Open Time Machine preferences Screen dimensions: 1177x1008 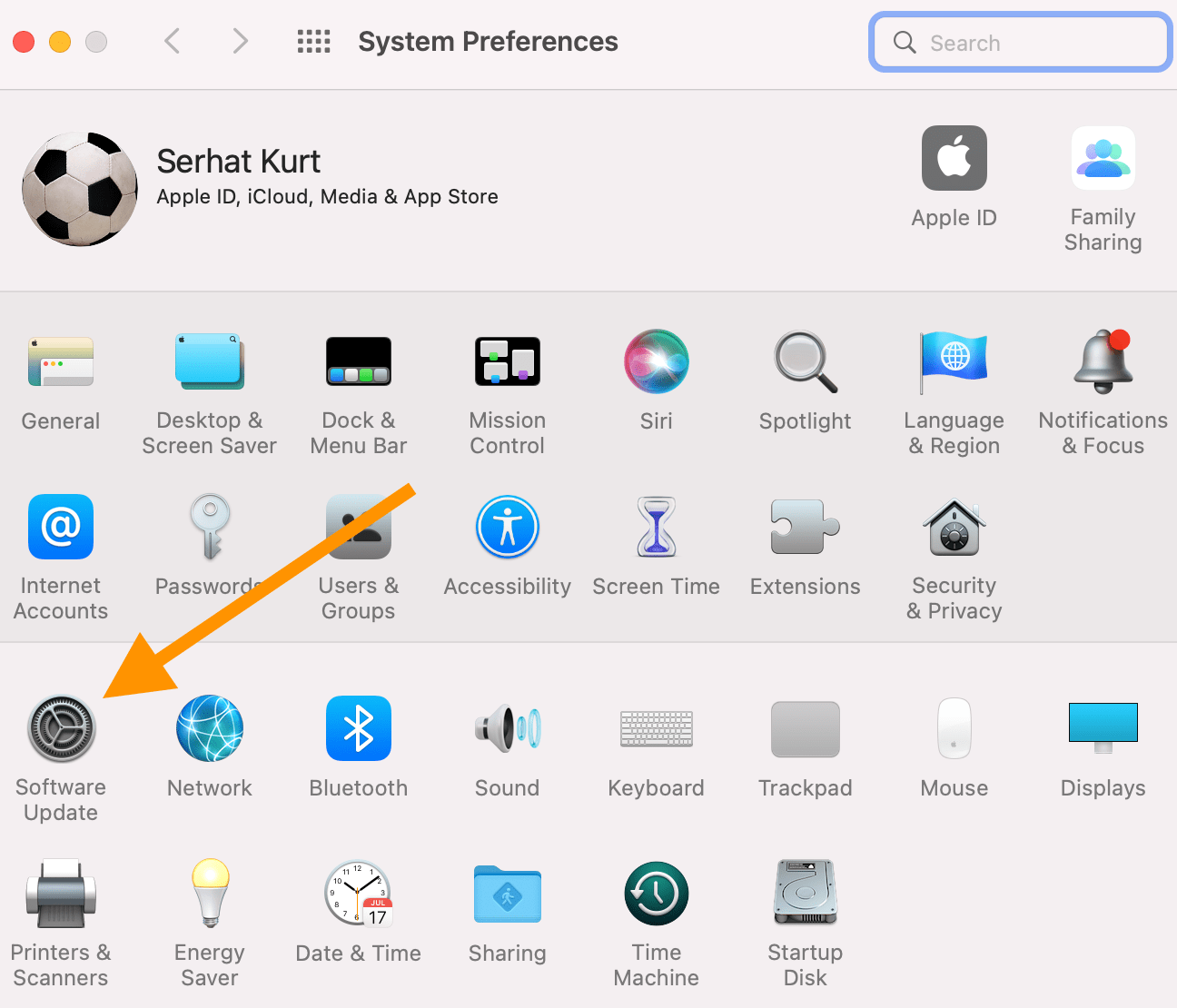pyautogui.click(x=657, y=894)
